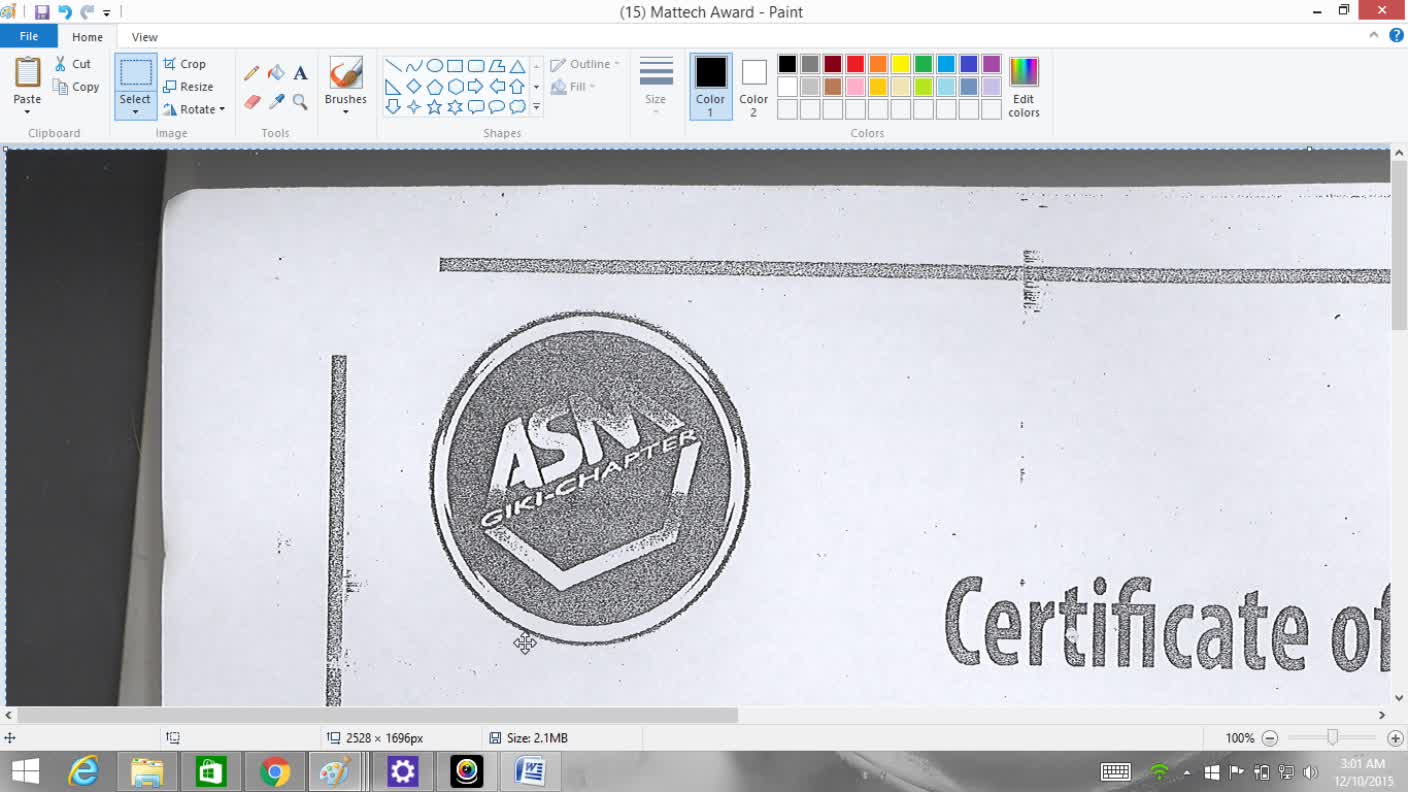Click the zoom slider handle
The height and width of the screenshot is (792, 1408).
[1332, 738]
